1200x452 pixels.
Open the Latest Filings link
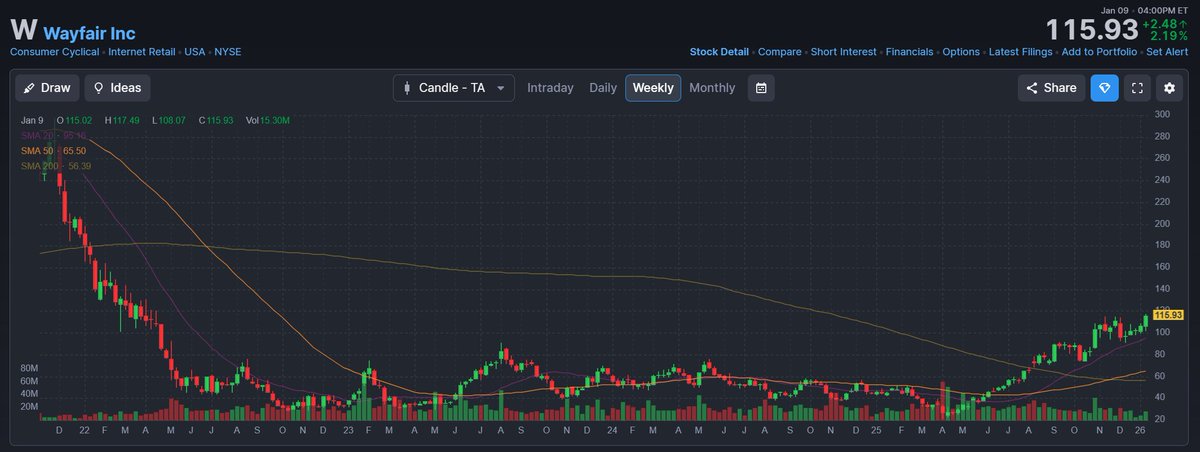click(x=1021, y=52)
